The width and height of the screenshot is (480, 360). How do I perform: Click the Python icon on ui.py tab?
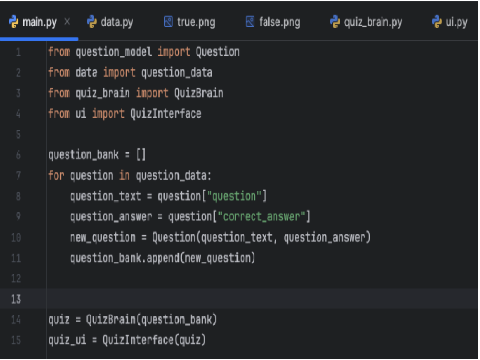point(437,22)
